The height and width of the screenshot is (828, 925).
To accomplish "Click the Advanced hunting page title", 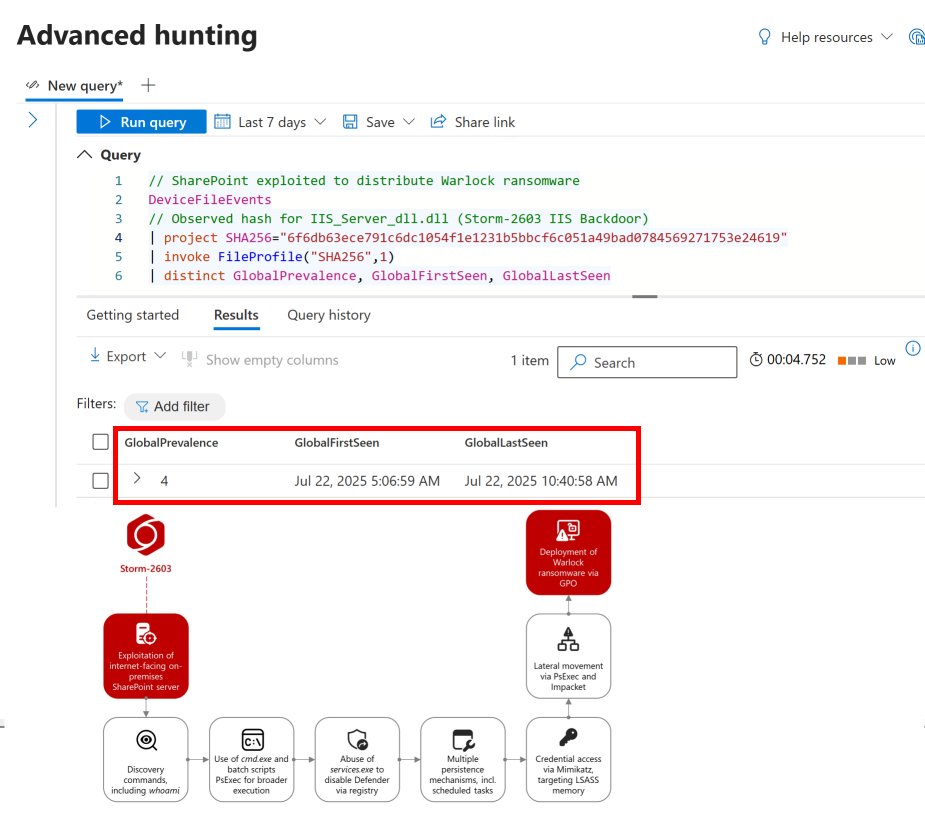I will pos(137,35).
